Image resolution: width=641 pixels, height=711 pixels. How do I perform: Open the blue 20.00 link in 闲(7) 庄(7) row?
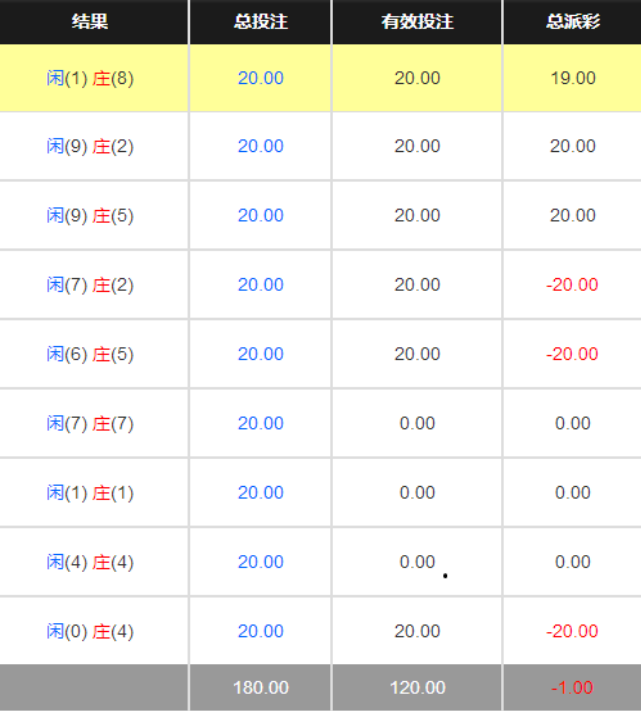click(260, 423)
